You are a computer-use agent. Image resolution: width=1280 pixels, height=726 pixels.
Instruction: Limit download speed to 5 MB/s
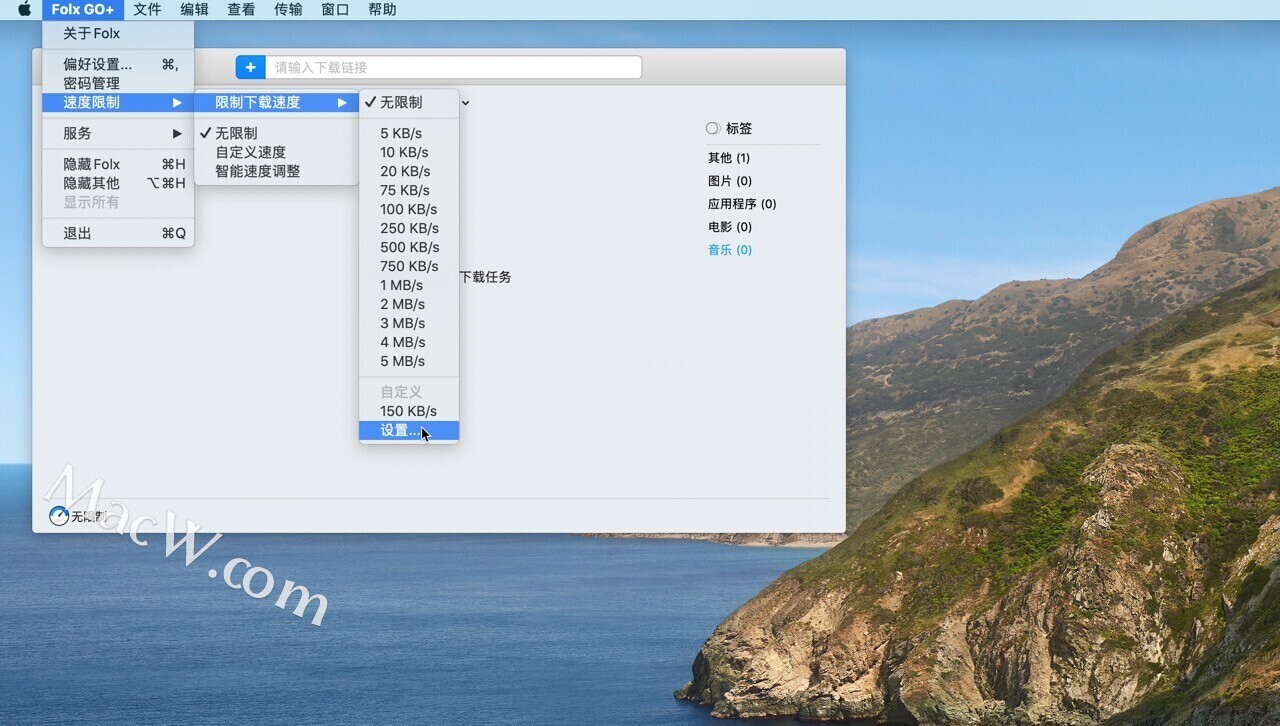pos(409,361)
